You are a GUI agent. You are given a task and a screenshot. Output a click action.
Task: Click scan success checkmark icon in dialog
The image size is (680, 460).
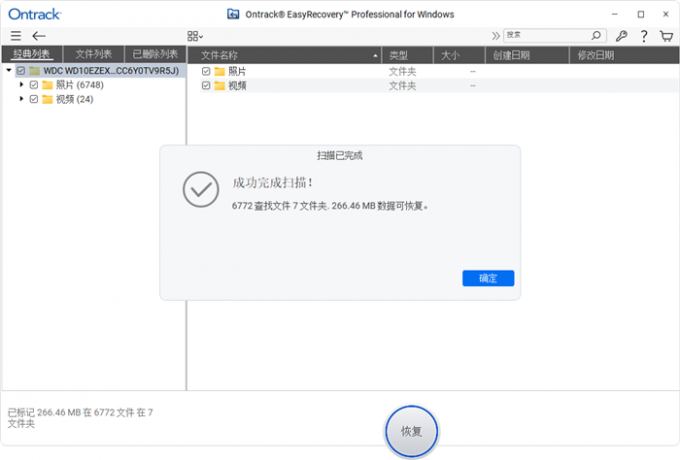[200, 189]
